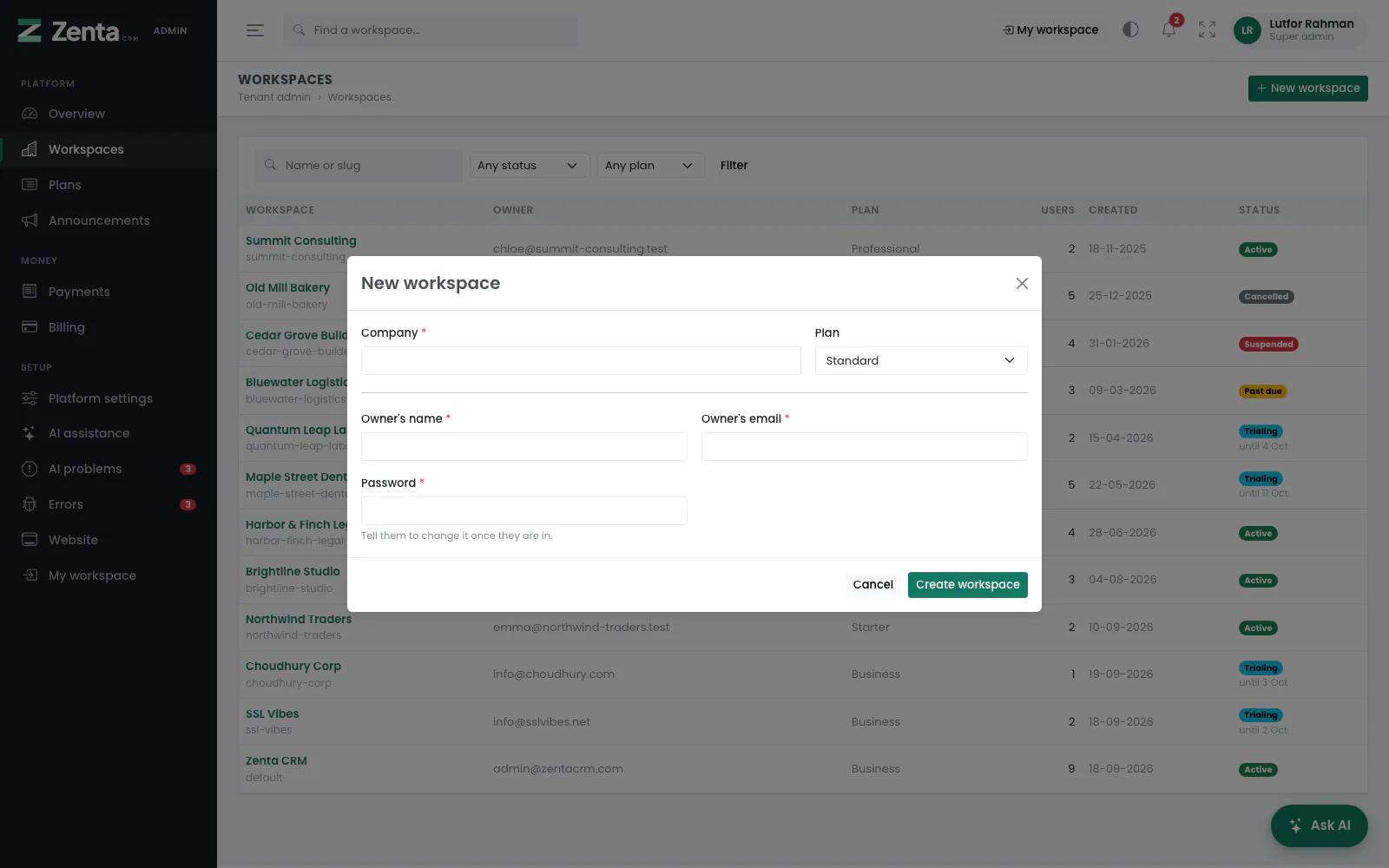Click the Company input field

581,361
